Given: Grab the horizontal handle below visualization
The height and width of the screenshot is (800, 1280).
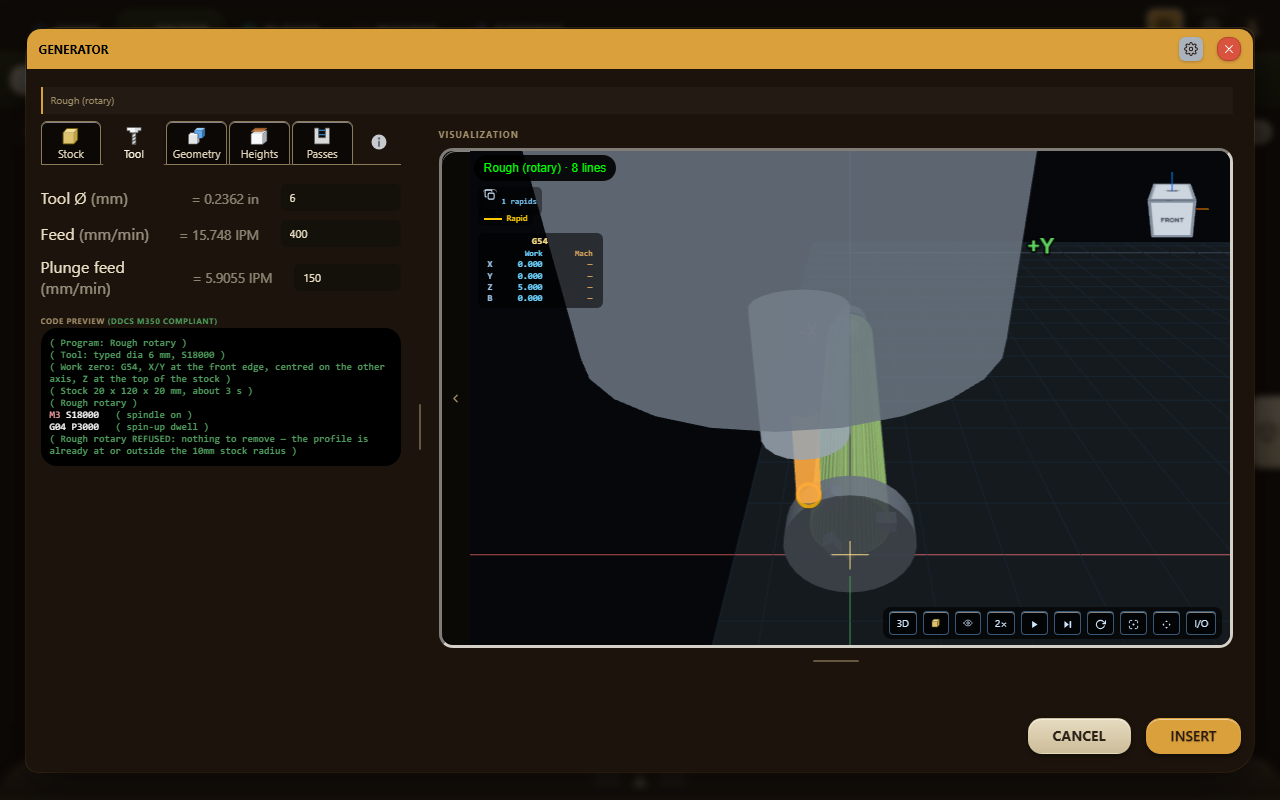Looking at the screenshot, I should point(836,661).
